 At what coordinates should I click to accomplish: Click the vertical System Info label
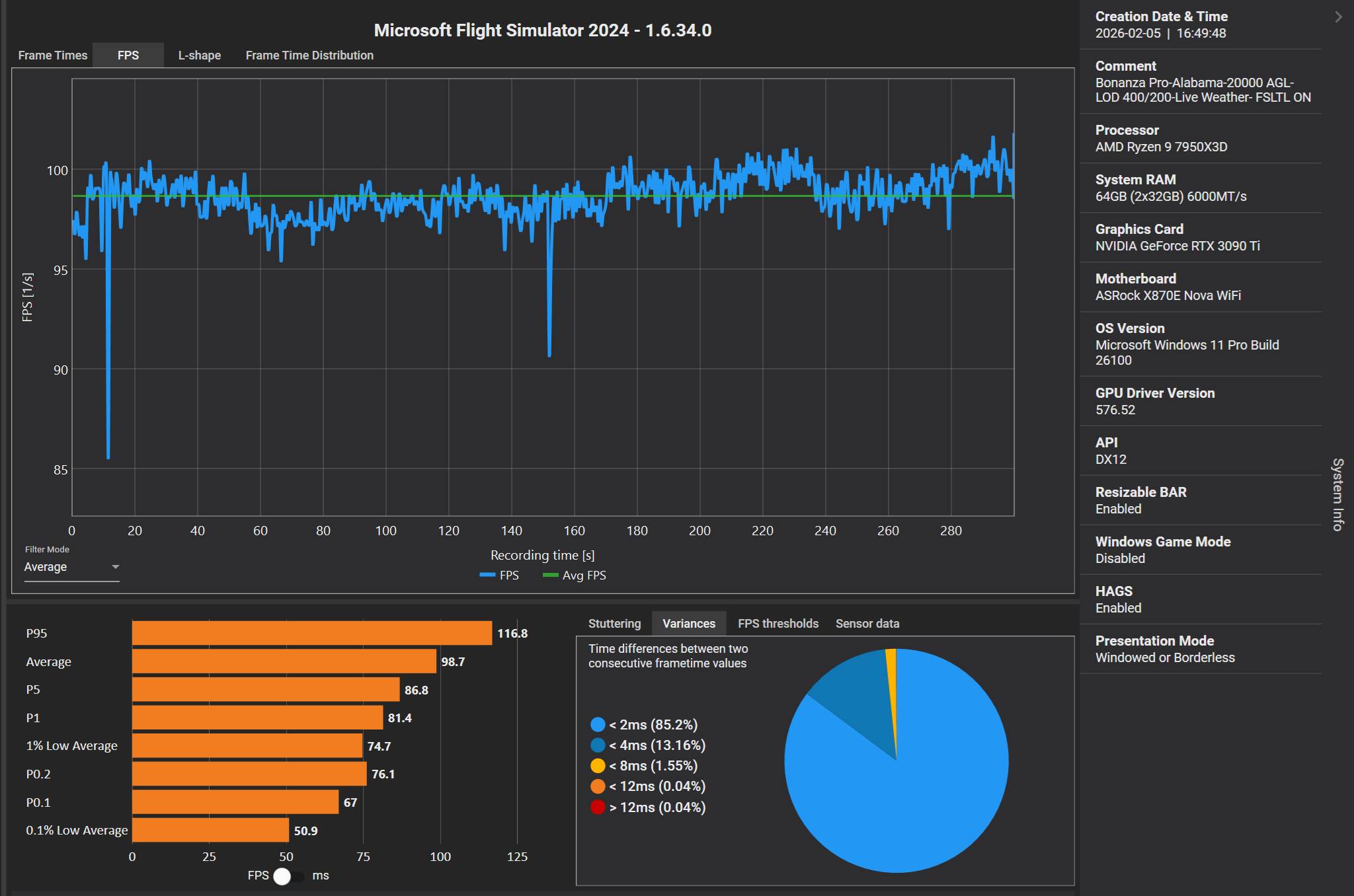click(1337, 494)
